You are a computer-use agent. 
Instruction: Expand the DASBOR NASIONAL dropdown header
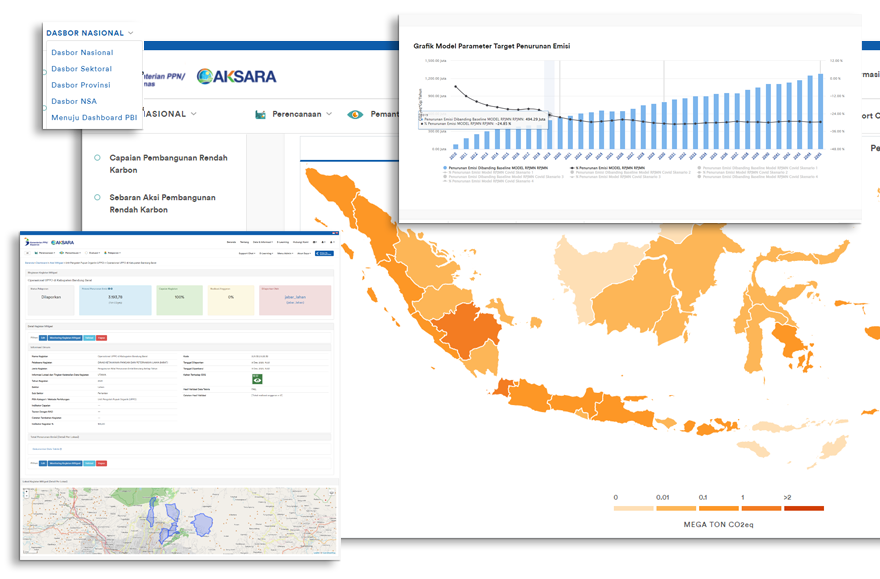(90, 33)
